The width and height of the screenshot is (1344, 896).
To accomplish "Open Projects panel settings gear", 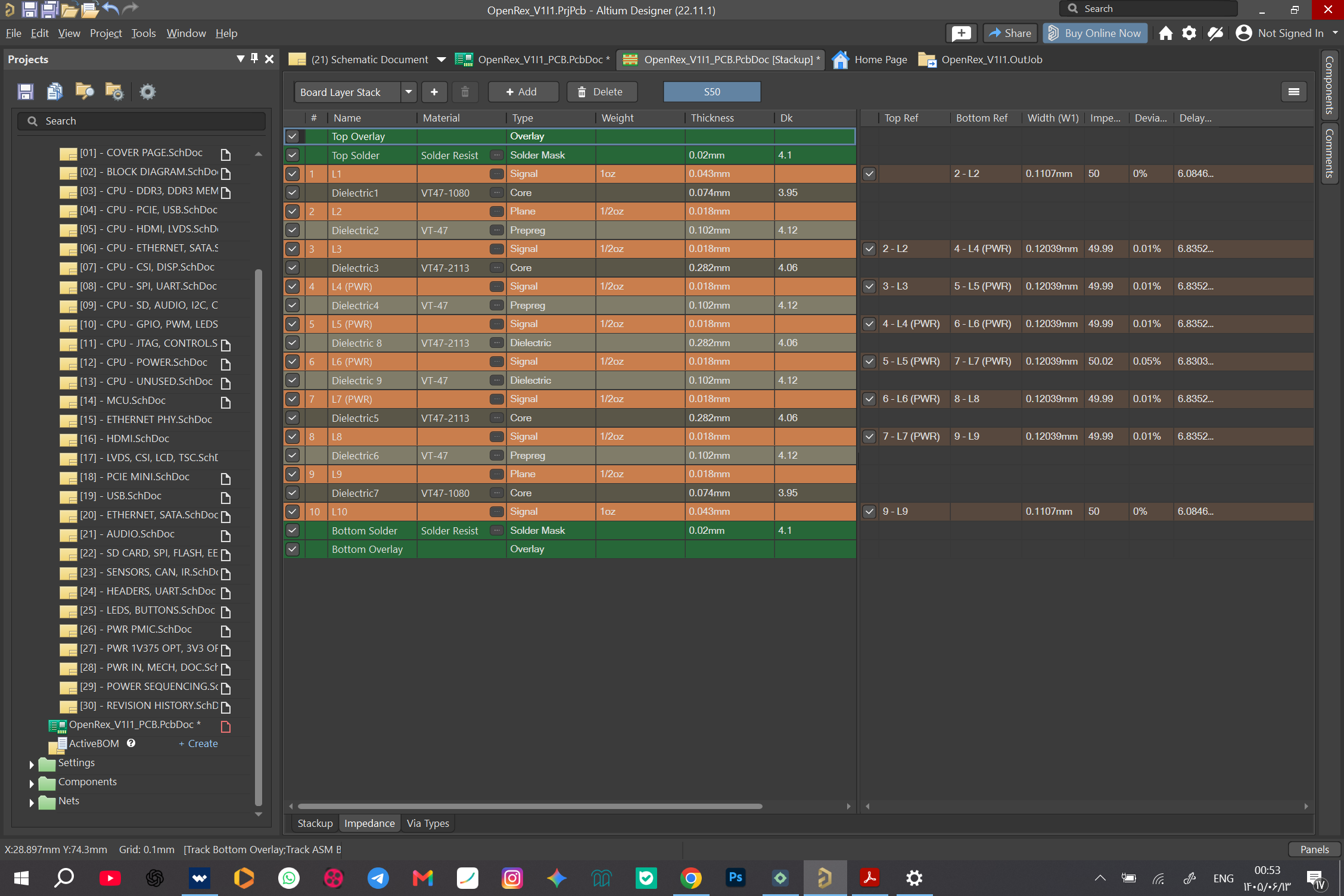I will point(148,92).
